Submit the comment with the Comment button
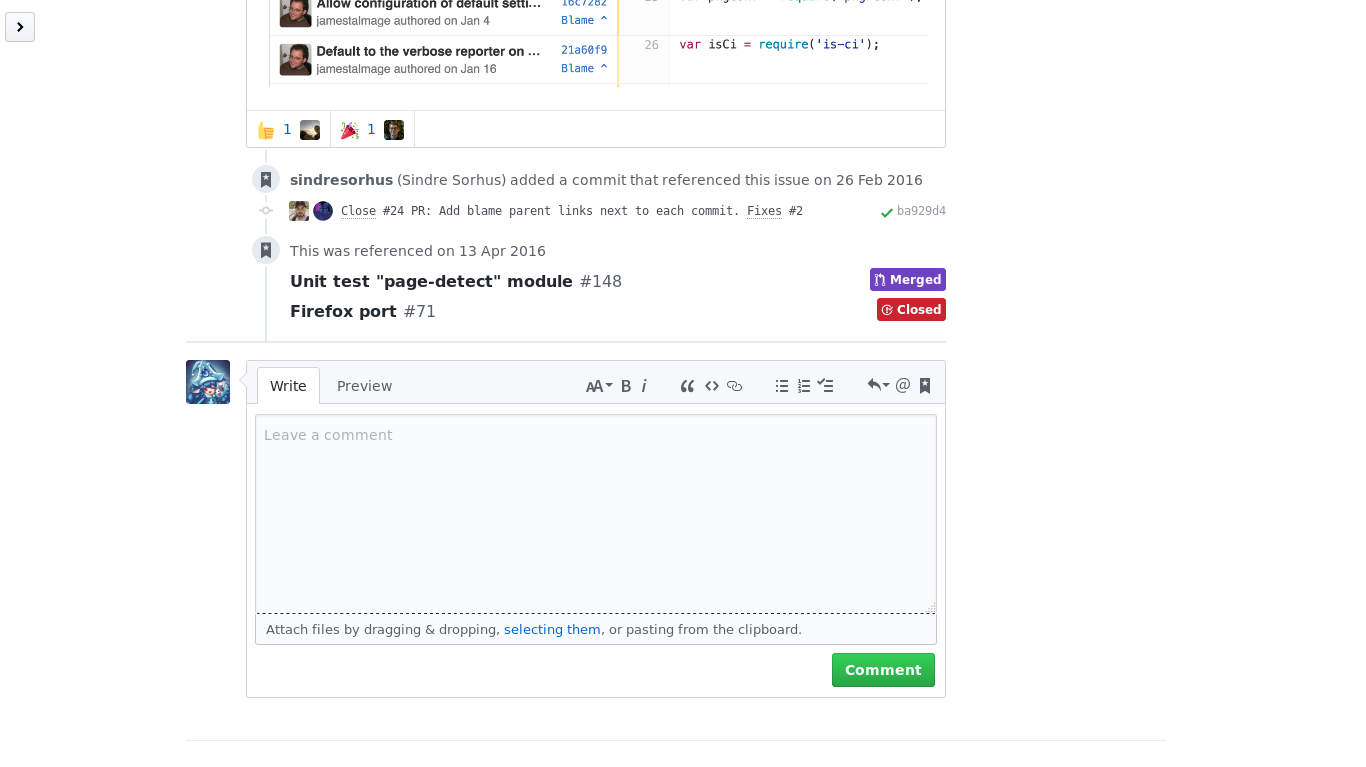This screenshot has width=1366, height=767. (x=883, y=669)
